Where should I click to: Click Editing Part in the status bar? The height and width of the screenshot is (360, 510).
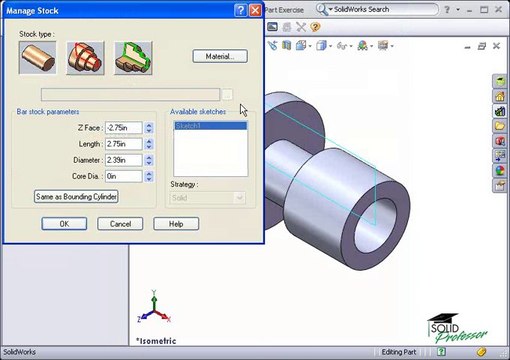point(399,352)
